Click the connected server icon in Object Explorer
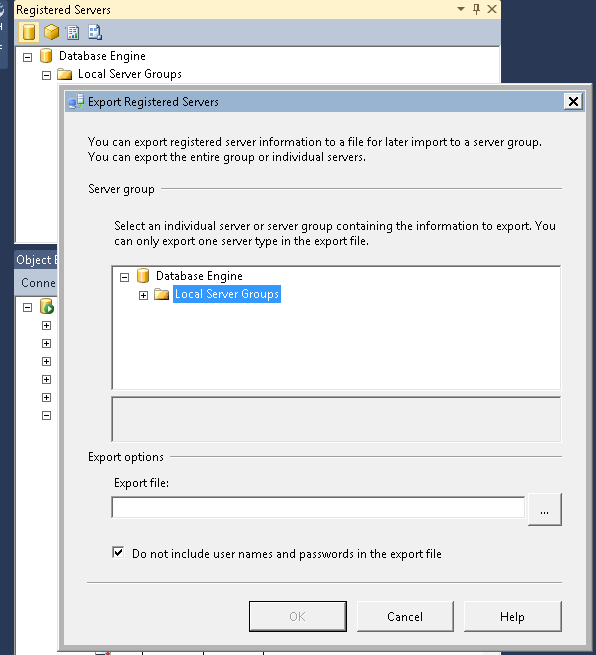Image resolution: width=596 pixels, height=655 pixels. [x=47, y=306]
